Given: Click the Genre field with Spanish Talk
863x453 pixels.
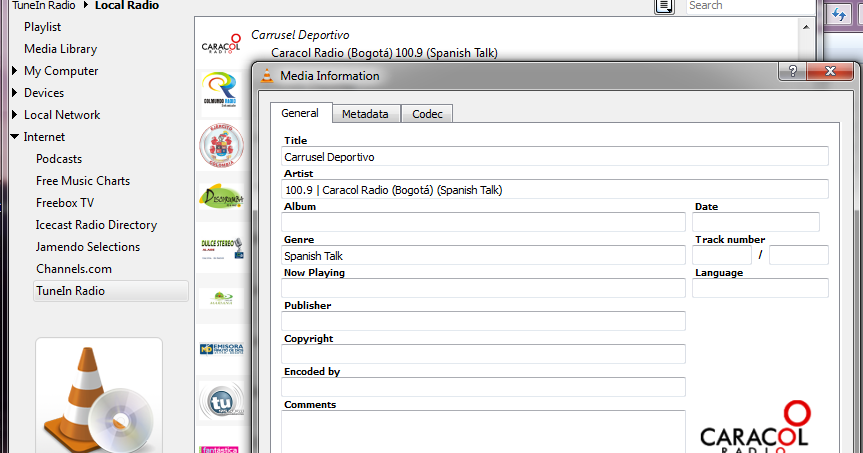Looking at the screenshot, I should 483,255.
